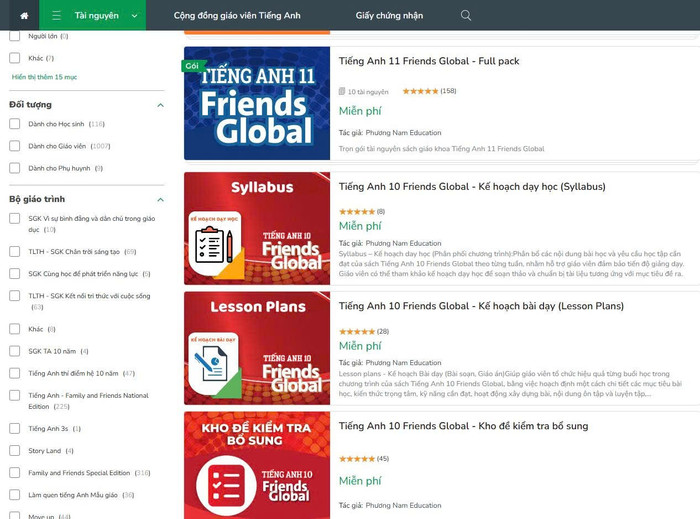The width and height of the screenshot is (700, 519).
Task: Enable the Dành cho Giáo viên filter
Action: point(15,146)
